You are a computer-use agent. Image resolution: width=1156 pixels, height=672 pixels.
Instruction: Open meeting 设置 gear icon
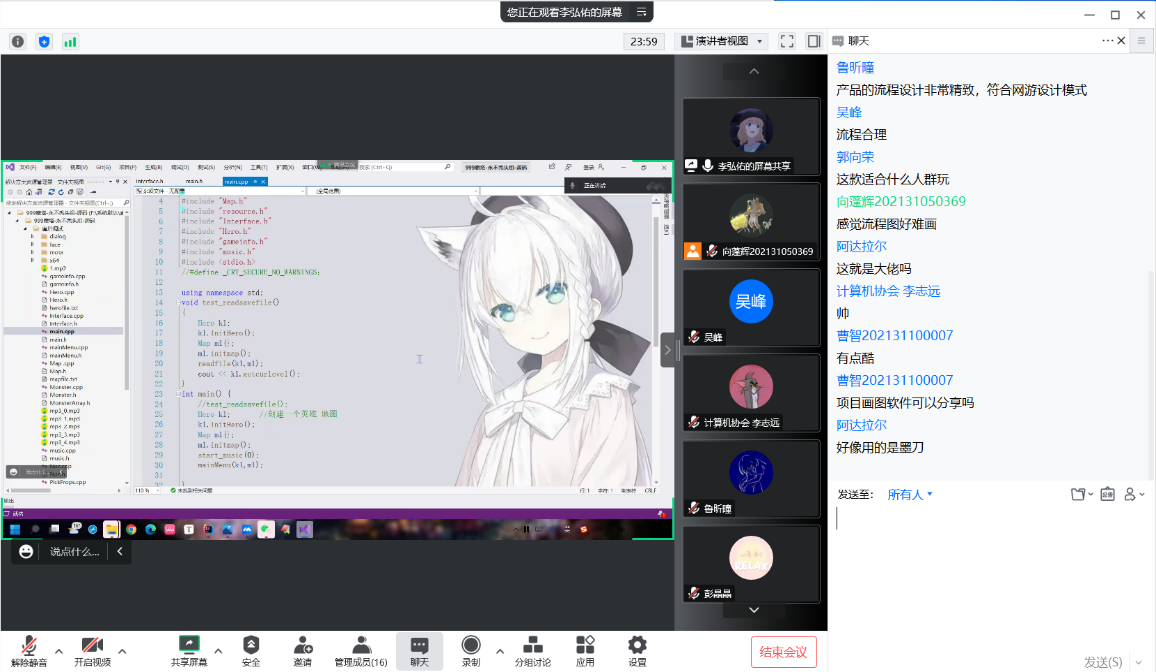(x=637, y=651)
